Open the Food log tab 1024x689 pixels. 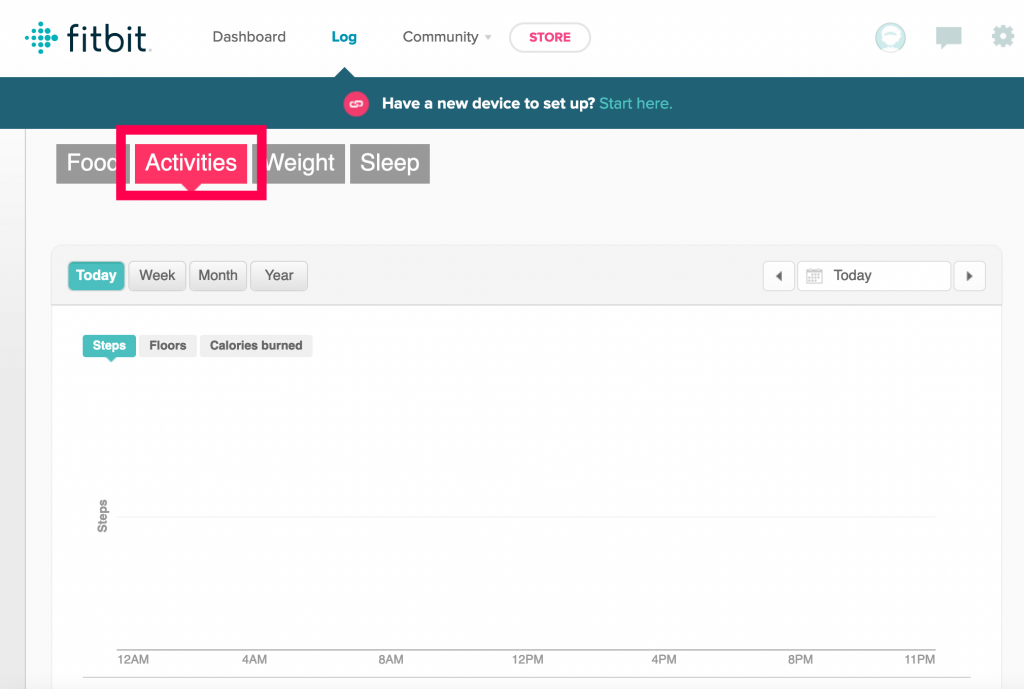click(88, 163)
